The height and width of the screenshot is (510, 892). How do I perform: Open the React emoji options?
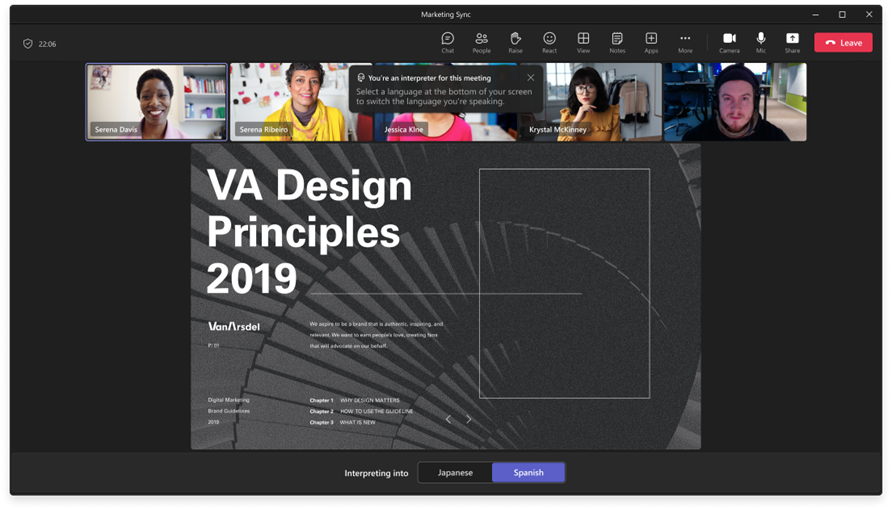(549, 41)
